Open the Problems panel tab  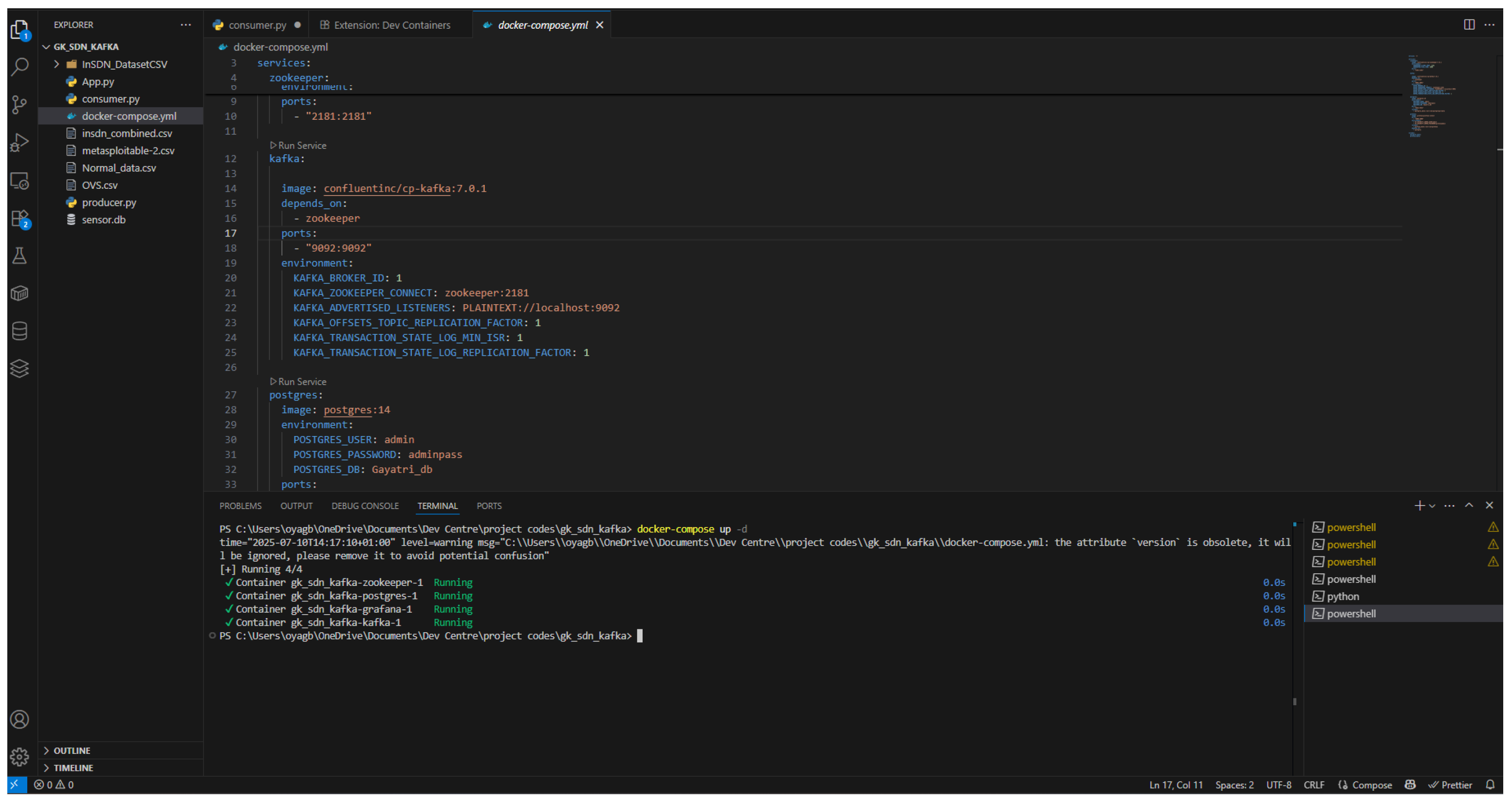tap(240, 506)
